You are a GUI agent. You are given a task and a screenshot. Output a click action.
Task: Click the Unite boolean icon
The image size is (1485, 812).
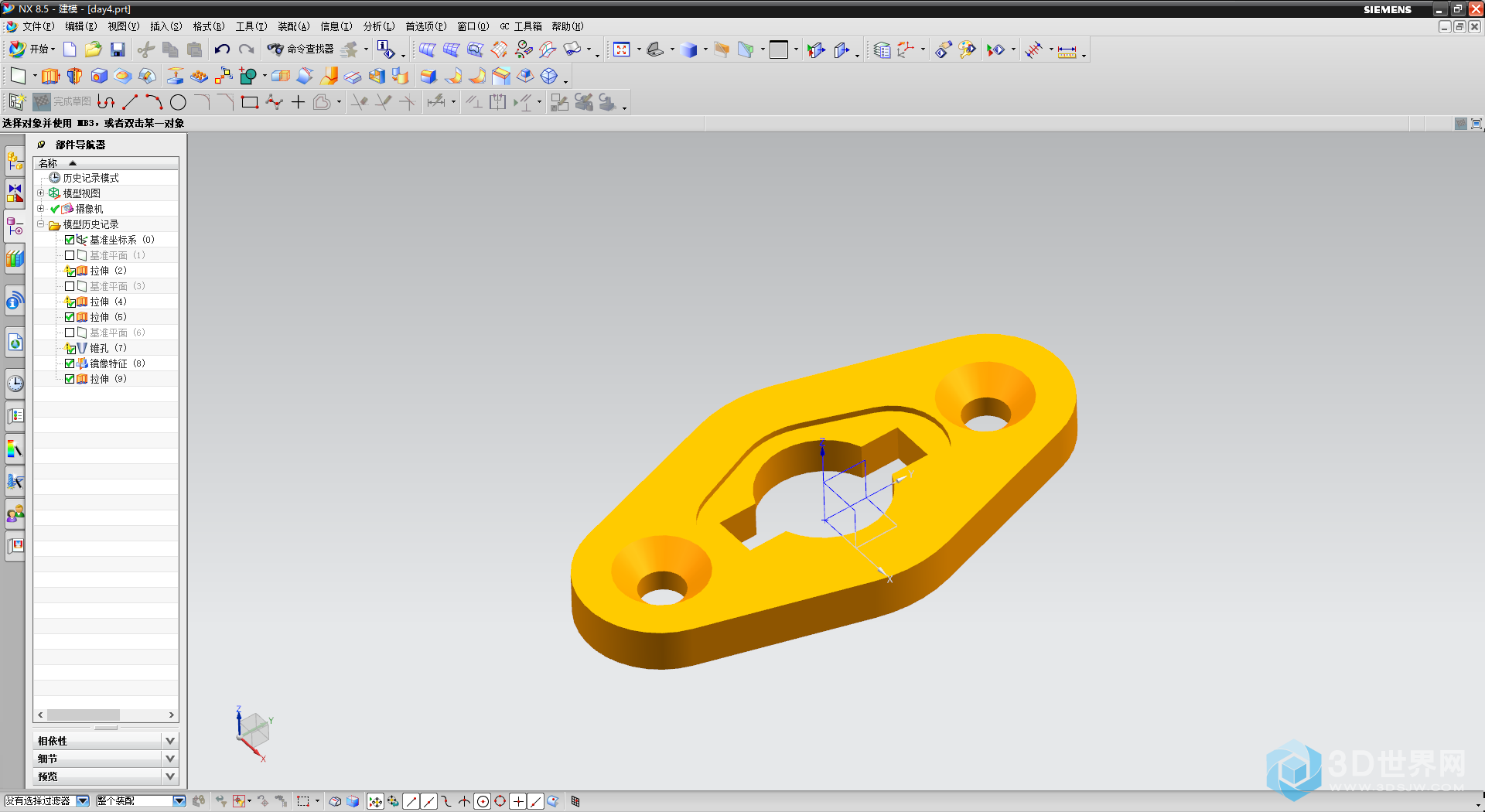[x=248, y=76]
